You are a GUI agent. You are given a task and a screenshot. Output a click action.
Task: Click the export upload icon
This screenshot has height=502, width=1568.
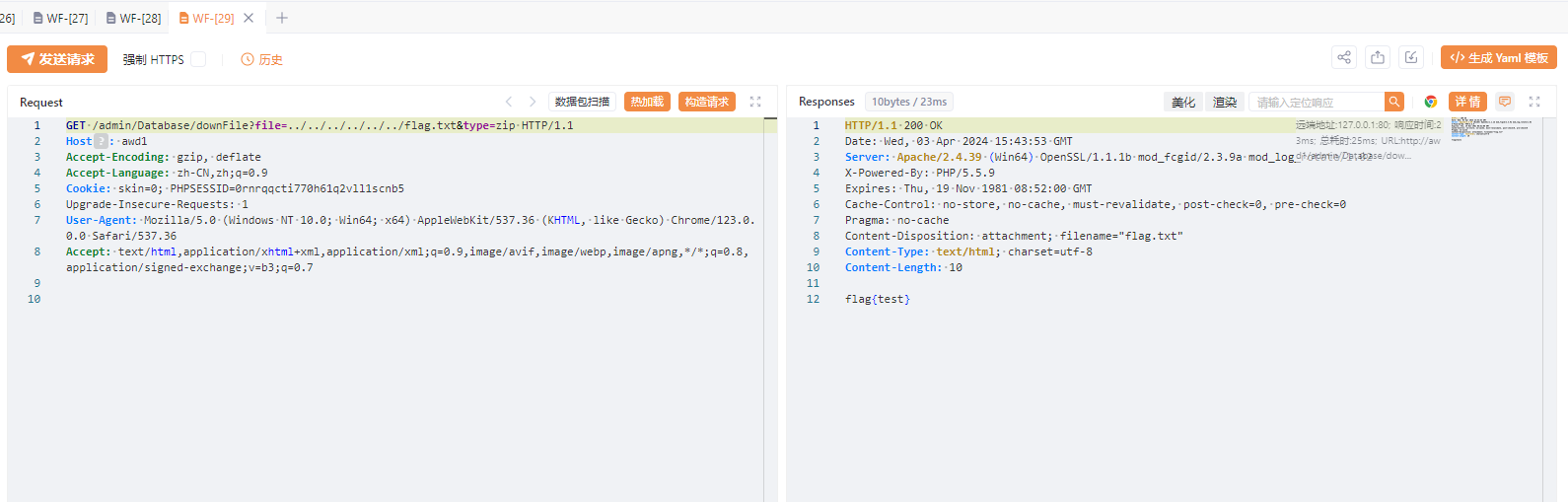pyautogui.click(x=1378, y=57)
